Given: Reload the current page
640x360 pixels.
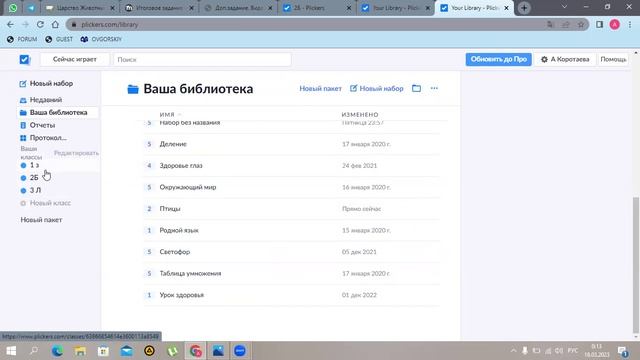Looking at the screenshot, I should [40, 24].
